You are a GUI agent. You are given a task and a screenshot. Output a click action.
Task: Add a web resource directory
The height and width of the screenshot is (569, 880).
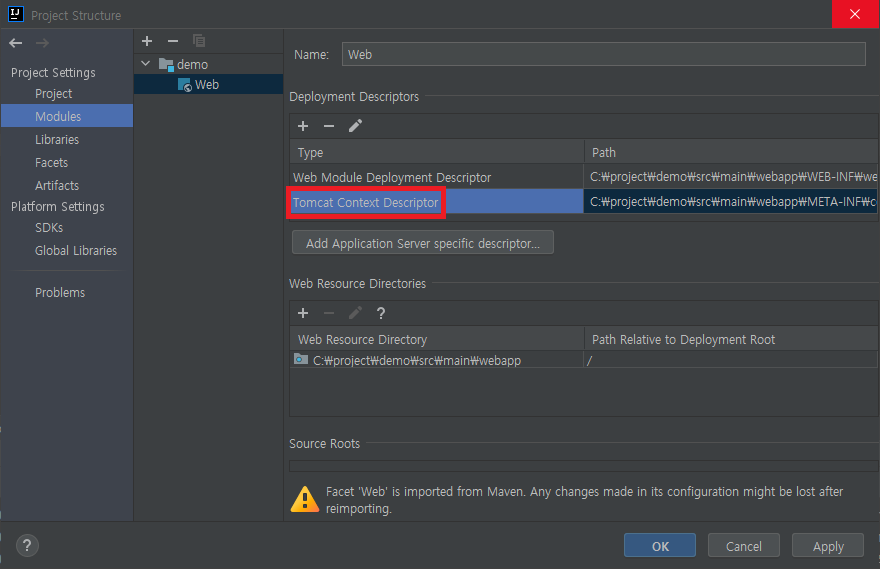coord(303,313)
